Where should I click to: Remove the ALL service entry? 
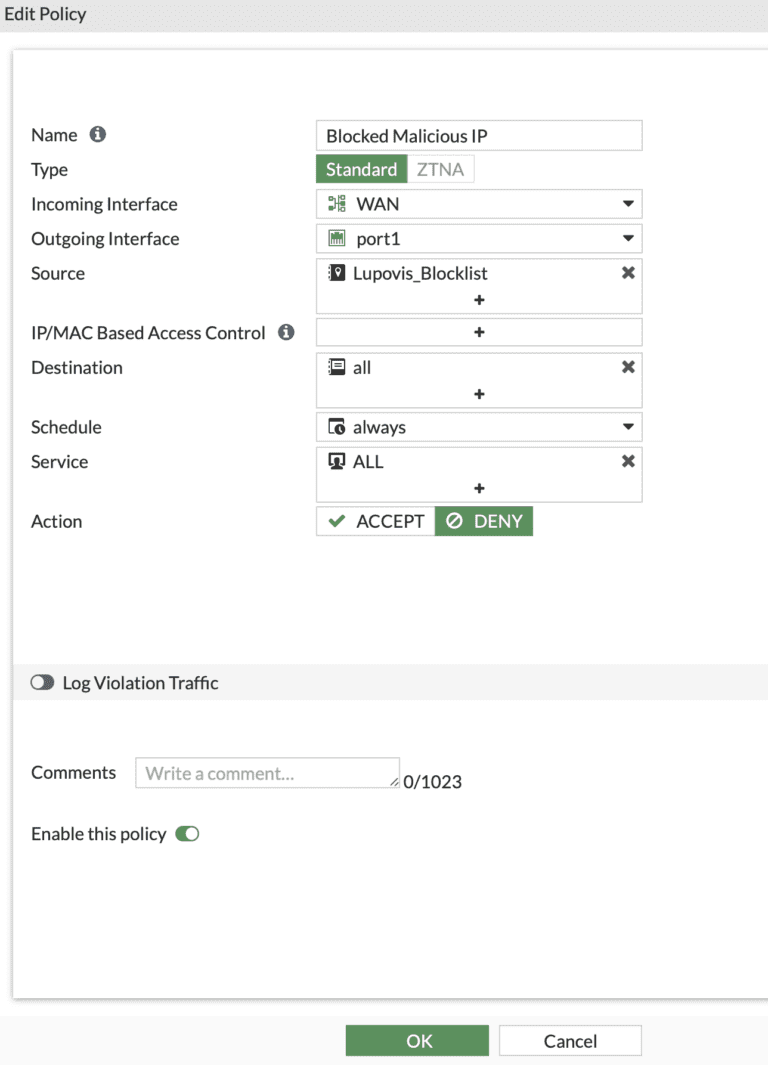[628, 461]
